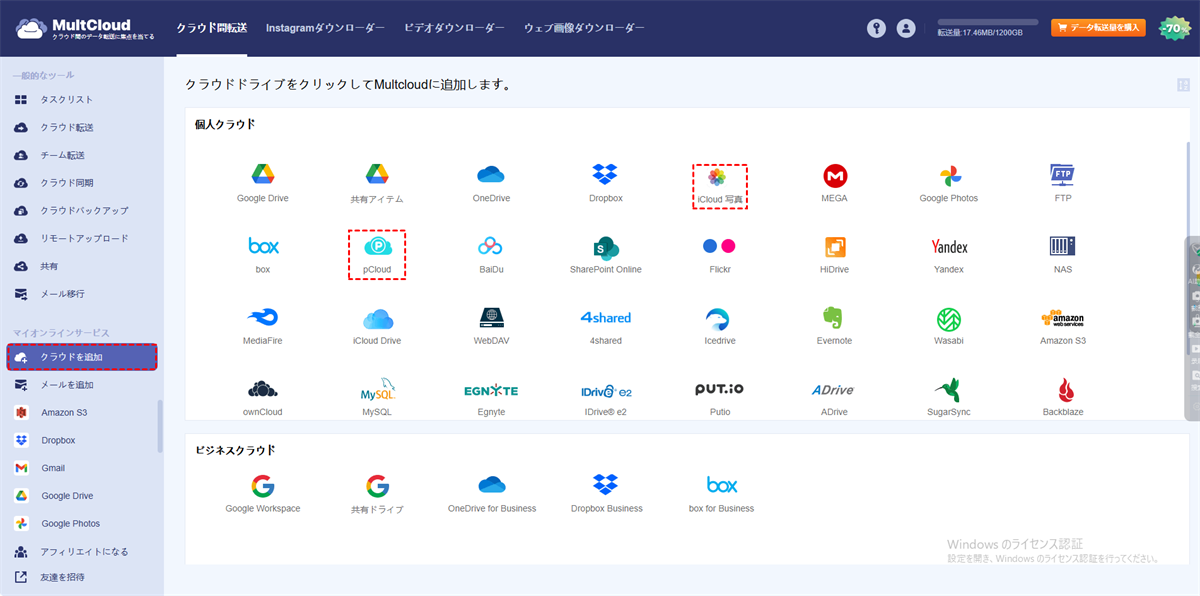Select the OneDrive cloud icon
This screenshot has height=596, width=1200.
point(491,175)
